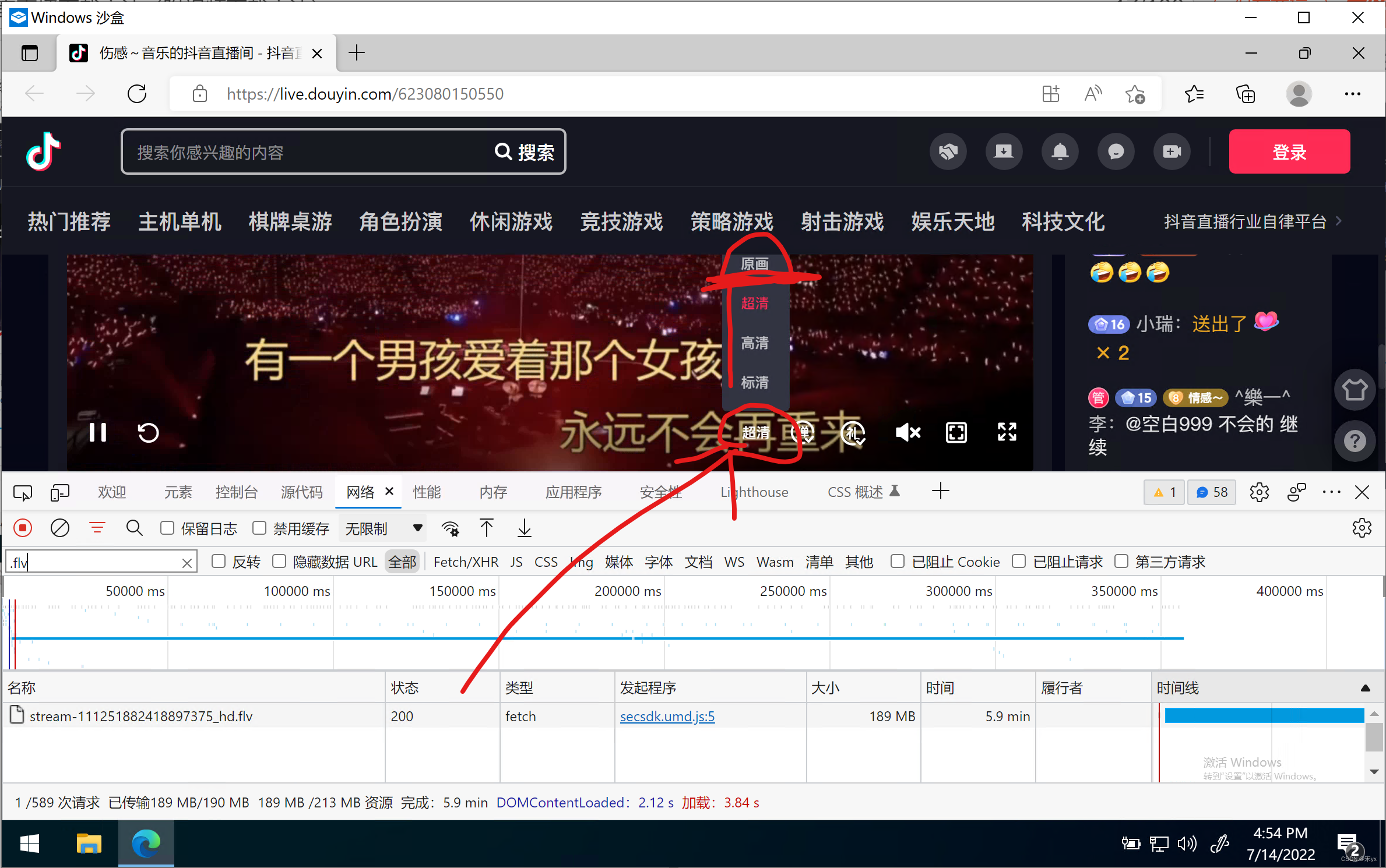This screenshot has height=868, width=1386.
Task: Check the 禁用缓存 option
Action: pos(260,528)
